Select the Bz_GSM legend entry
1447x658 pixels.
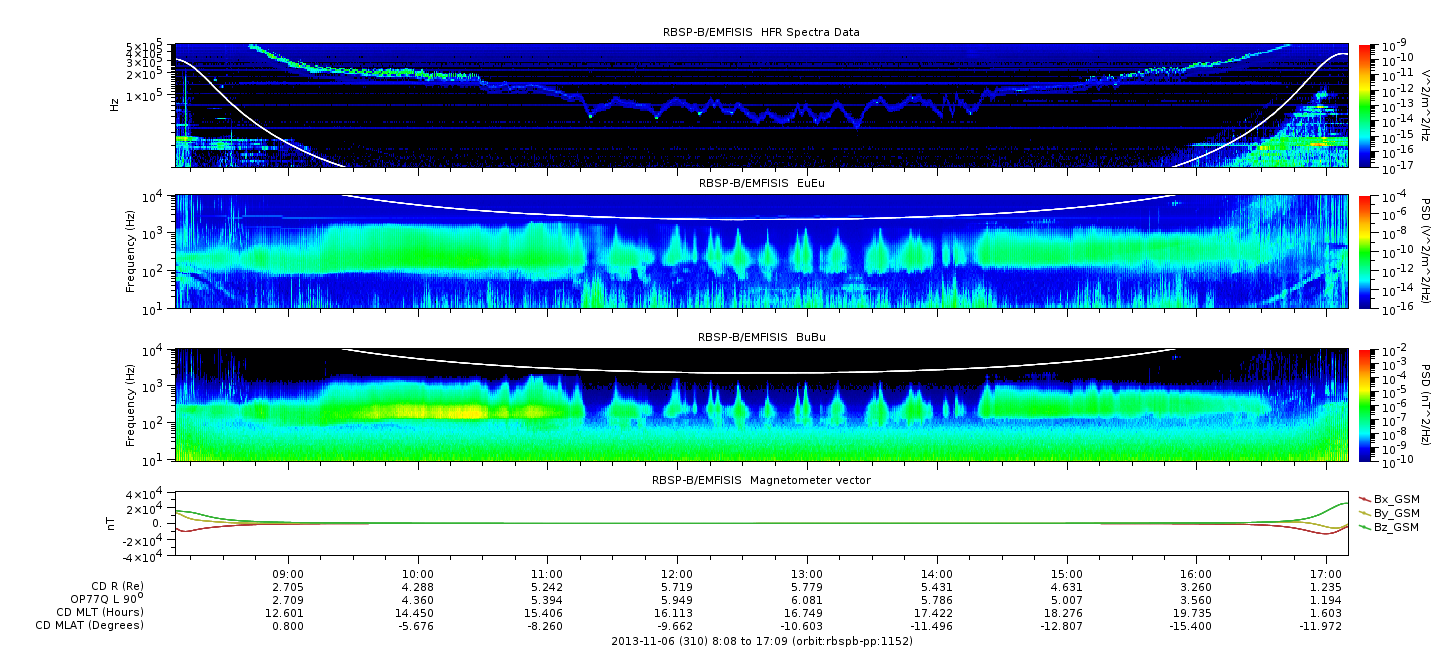click(x=1395, y=527)
